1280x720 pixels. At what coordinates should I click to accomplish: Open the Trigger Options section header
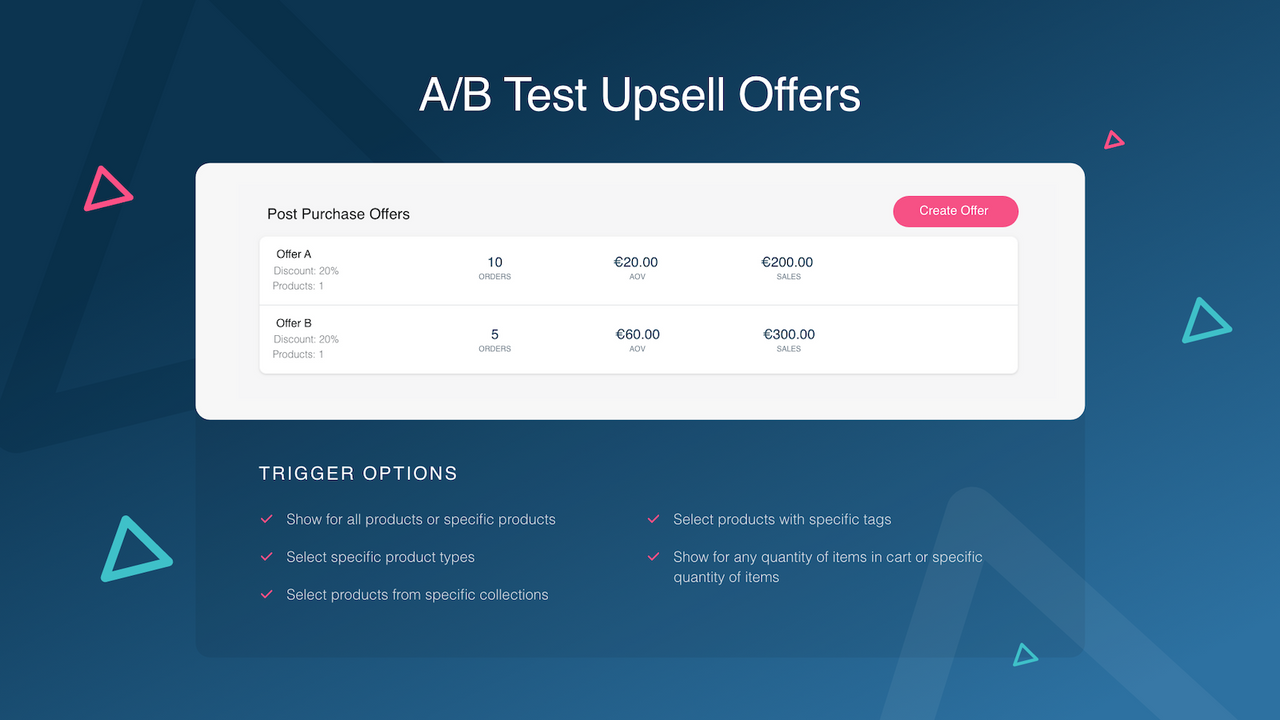pos(358,473)
